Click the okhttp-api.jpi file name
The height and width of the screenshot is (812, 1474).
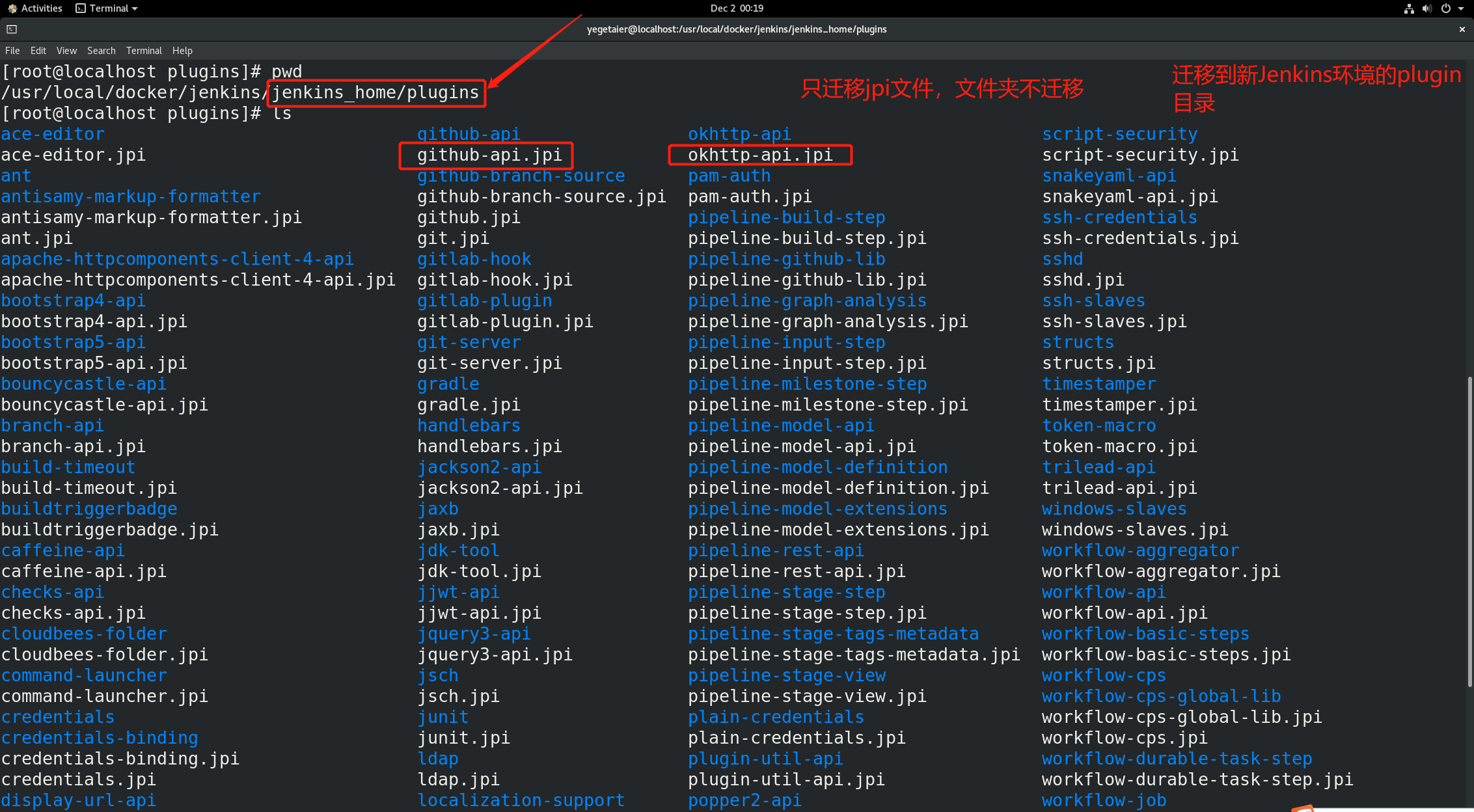click(760, 155)
